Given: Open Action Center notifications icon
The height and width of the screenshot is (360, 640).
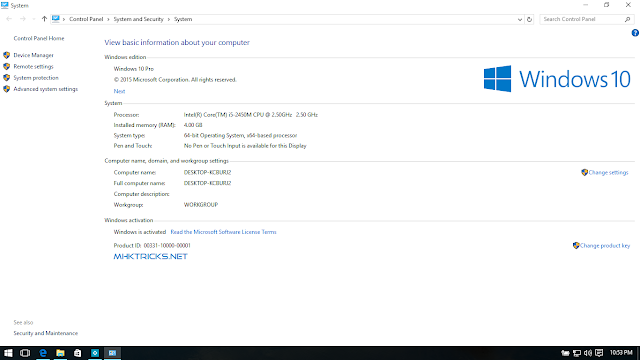Looking at the screenshot, I should (599, 353).
